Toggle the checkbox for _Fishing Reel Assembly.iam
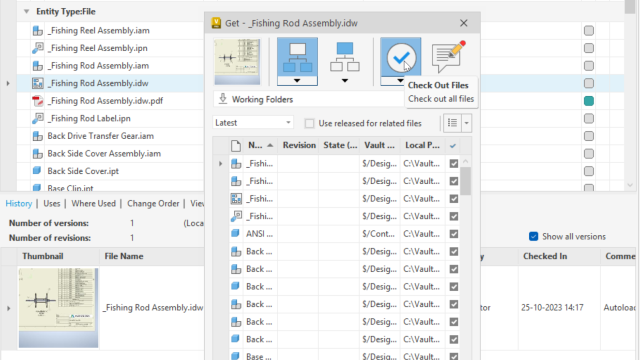 (589, 31)
